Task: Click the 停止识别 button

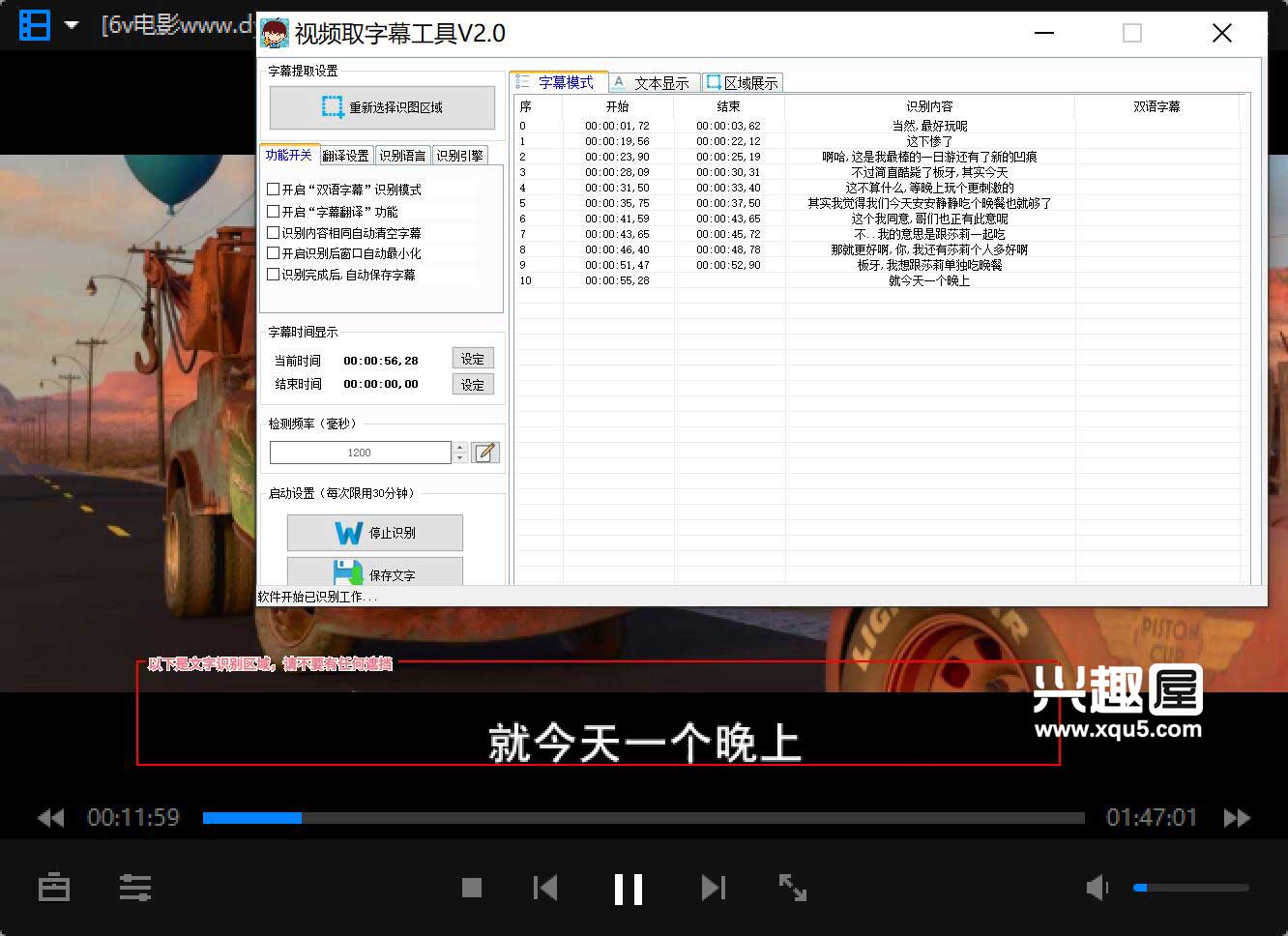Action: click(375, 533)
